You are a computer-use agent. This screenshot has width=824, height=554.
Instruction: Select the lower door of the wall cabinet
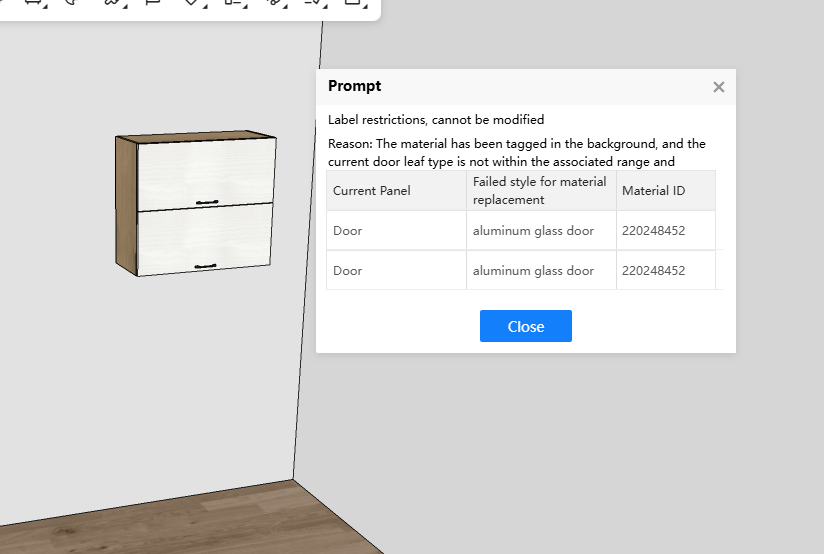click(x=205, y=238)
